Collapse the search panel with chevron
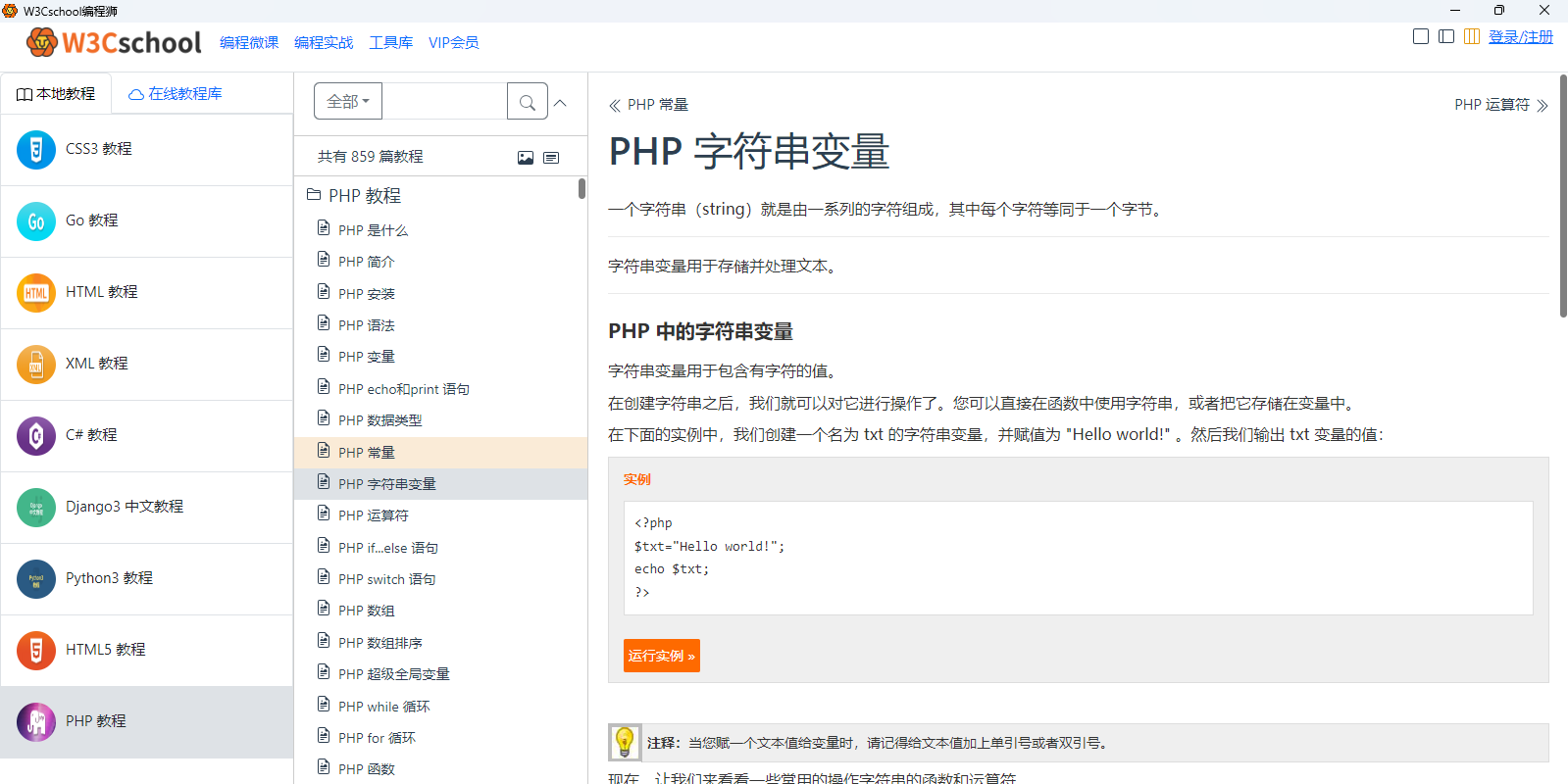The image size is (1568, 784). (561, 103)
